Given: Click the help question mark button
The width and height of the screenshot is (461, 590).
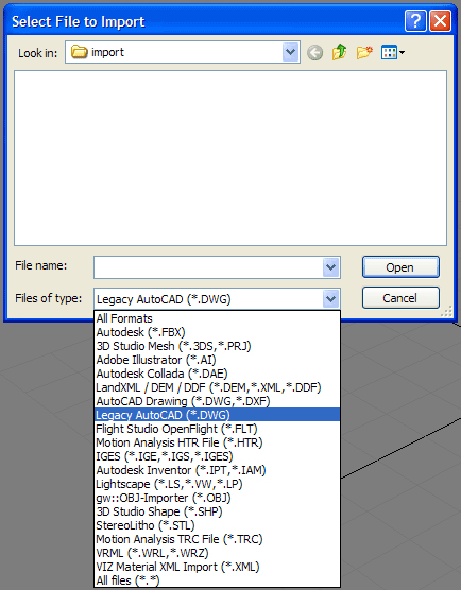Looking at the screenshot, I should click(415, 21).
